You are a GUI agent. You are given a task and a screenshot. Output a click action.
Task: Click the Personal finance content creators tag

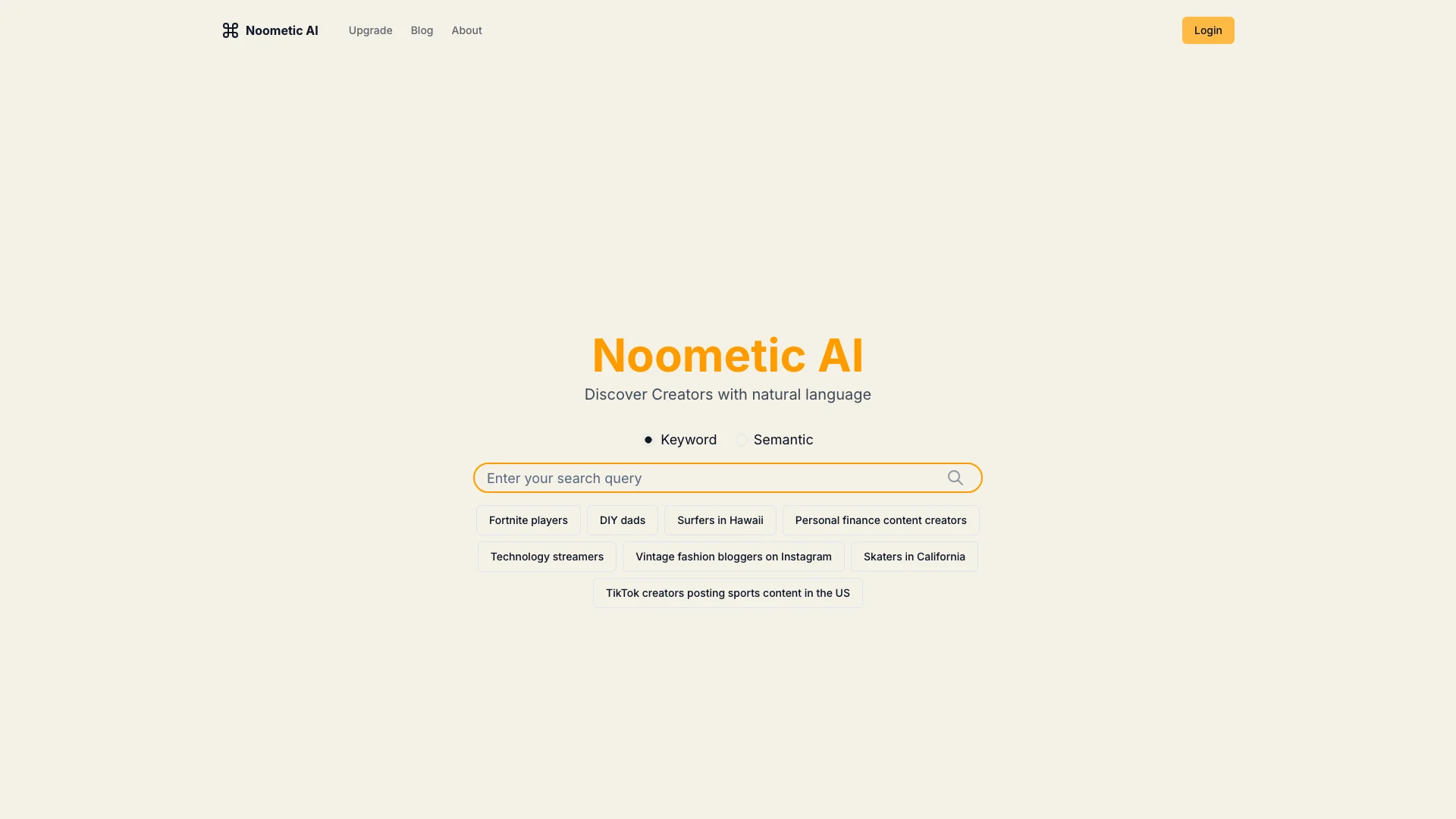coord(880,520)
